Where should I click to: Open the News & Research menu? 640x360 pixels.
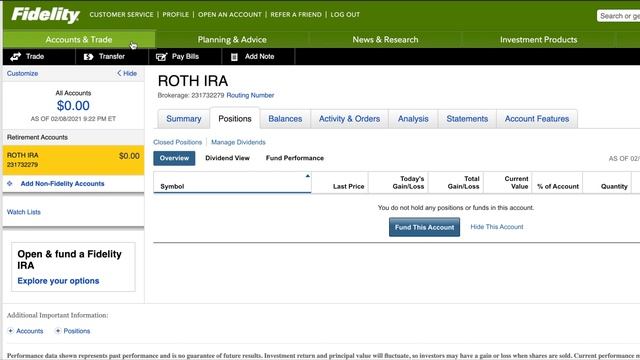click(x=385, y=40)
